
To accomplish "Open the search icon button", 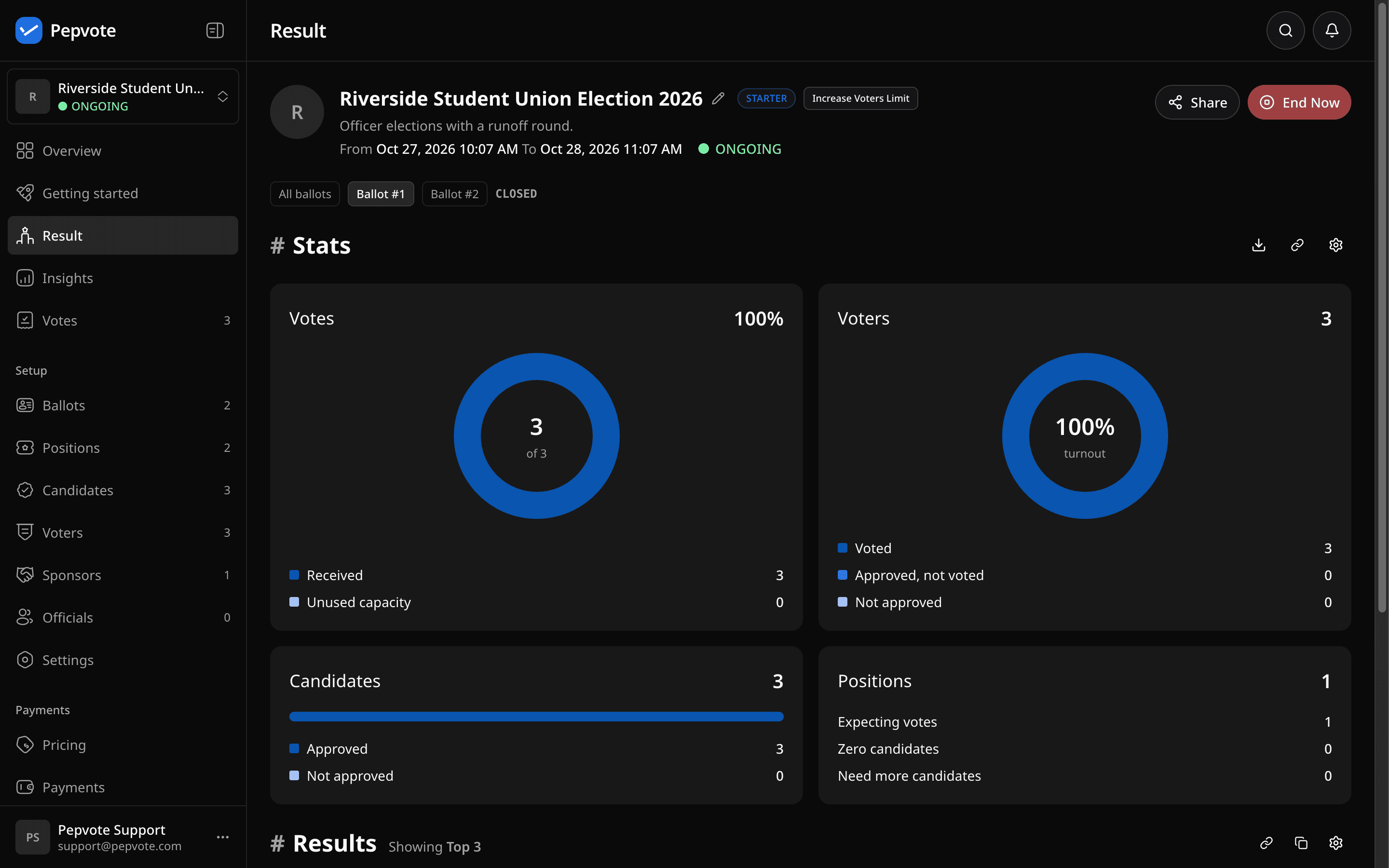I will 1285,30.
